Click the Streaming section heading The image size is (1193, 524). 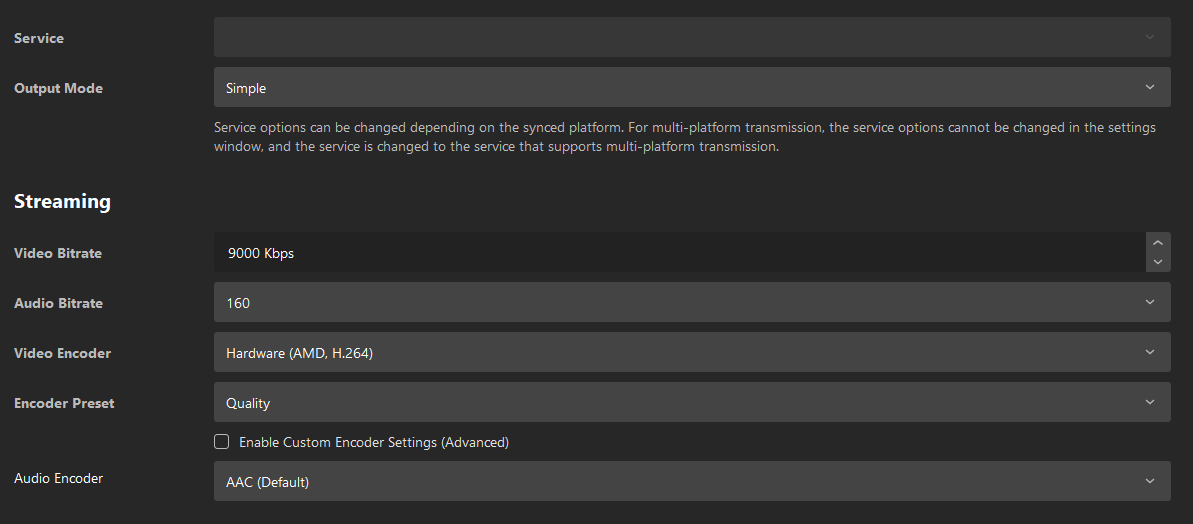coord(62,201)
